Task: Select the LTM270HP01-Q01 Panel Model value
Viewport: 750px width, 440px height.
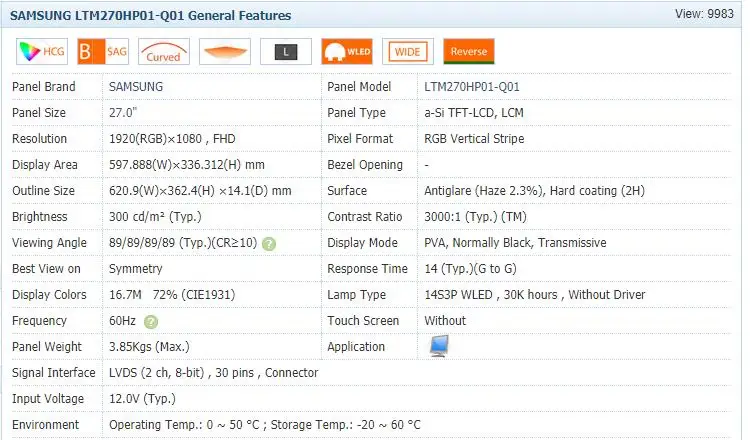Action: (472, 87)
